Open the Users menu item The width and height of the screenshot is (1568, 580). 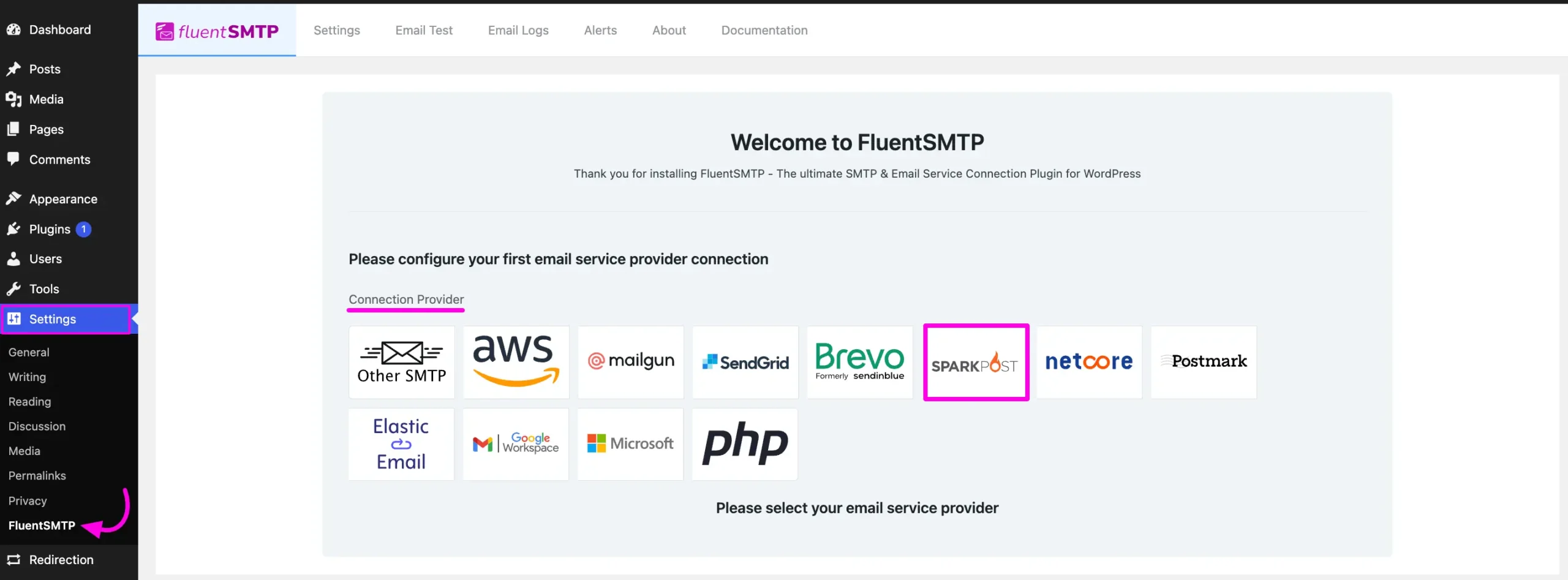69,258
